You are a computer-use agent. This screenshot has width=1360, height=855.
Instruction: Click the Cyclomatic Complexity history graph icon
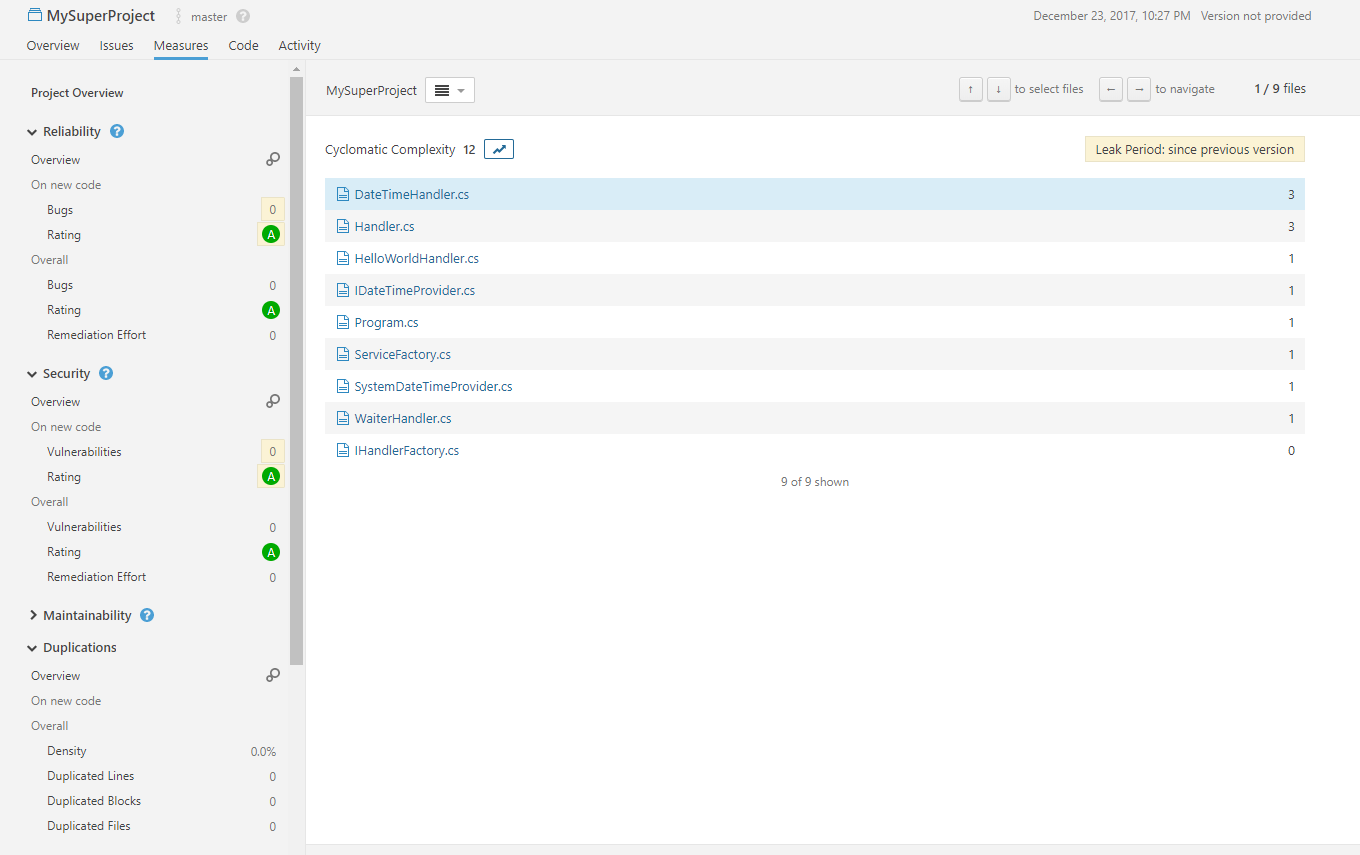[499, 149]
